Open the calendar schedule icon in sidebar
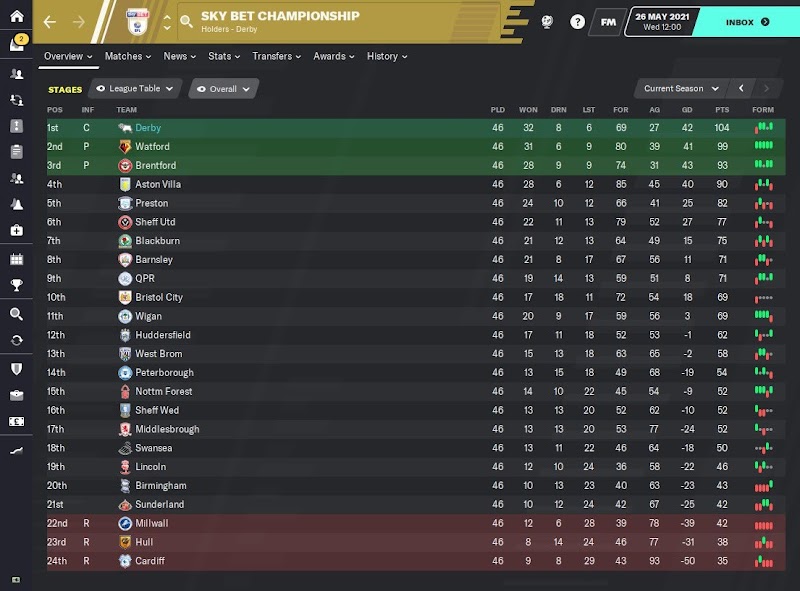Screen dimensions: 800x591 coord(16,259)
